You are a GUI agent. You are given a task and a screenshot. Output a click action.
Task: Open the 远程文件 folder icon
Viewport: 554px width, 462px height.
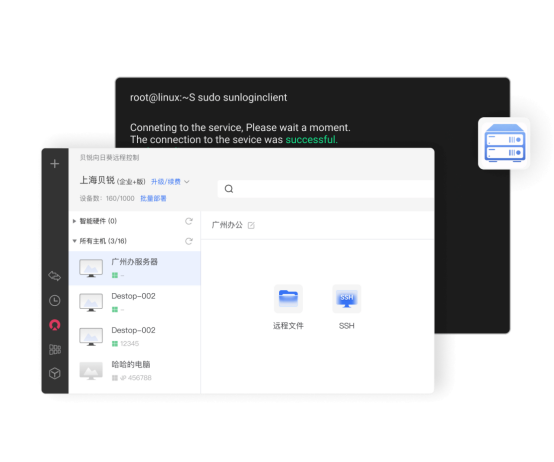(x=288, y=298)
